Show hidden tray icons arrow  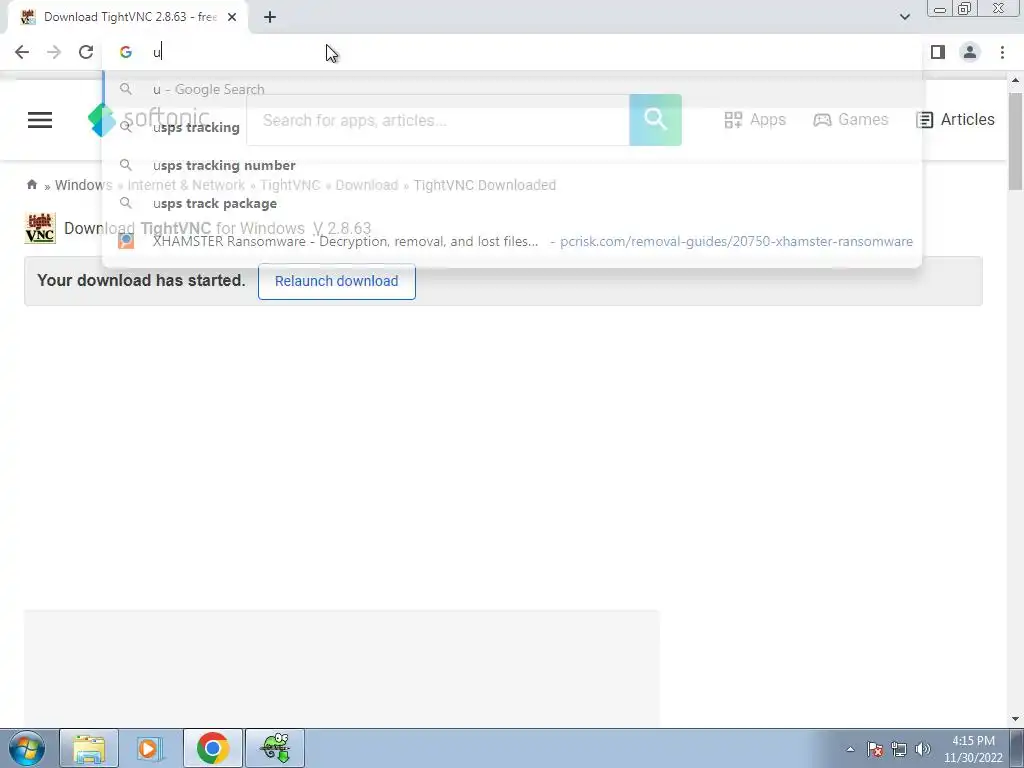850,749
